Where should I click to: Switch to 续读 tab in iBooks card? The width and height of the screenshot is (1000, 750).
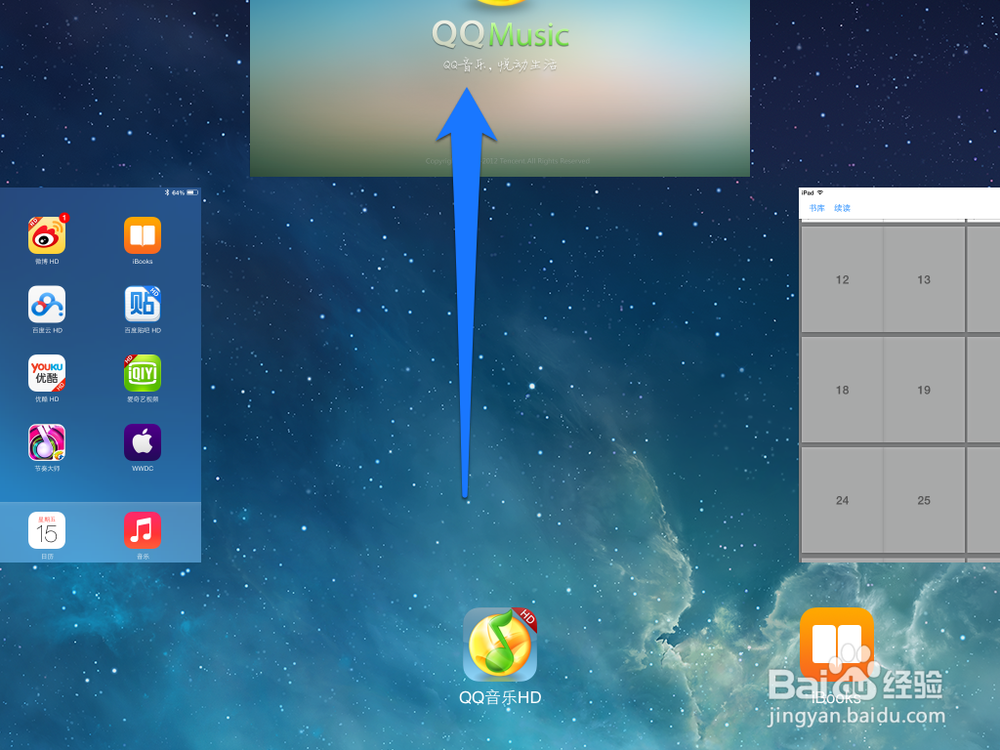[842, 208]
